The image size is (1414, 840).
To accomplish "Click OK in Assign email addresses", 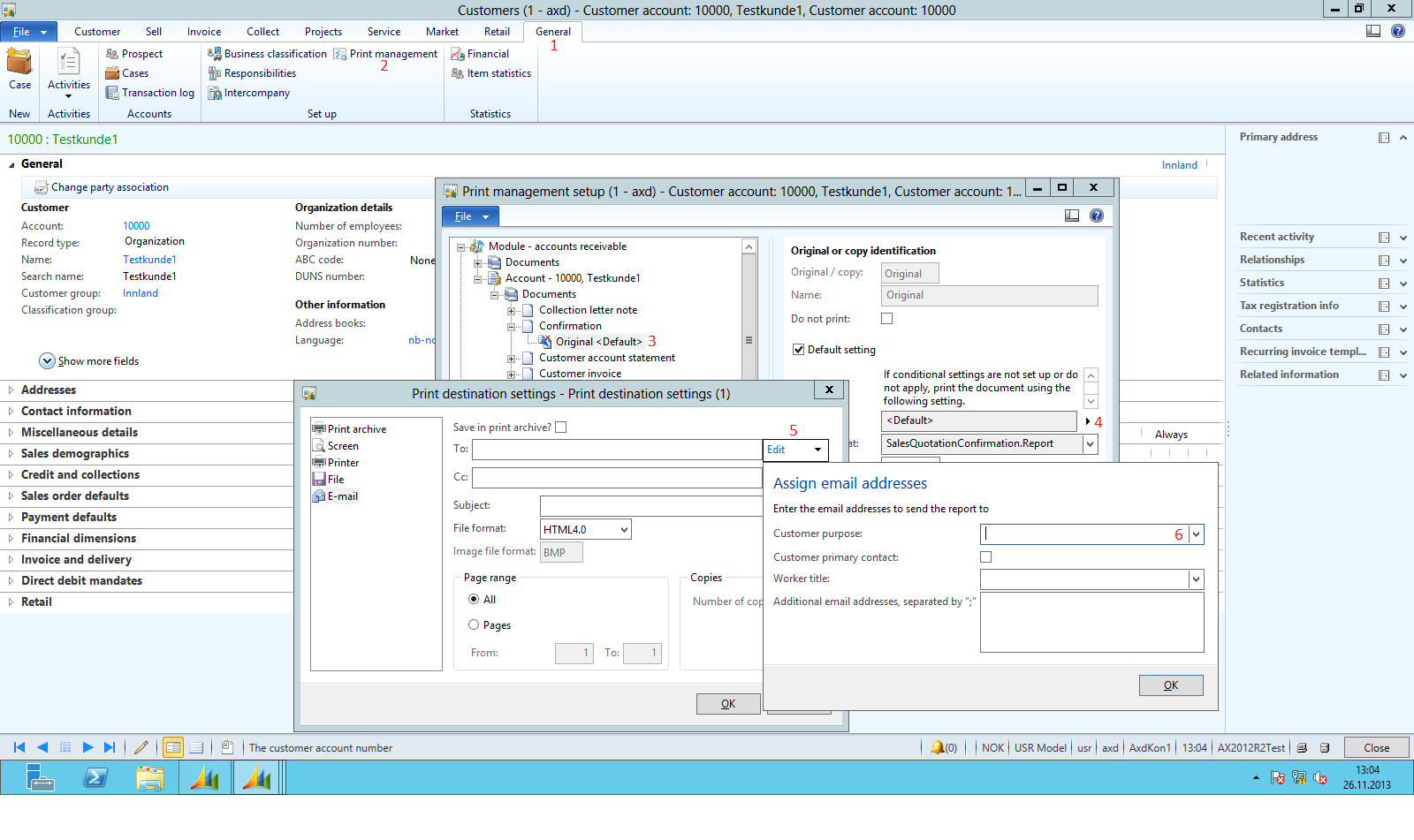I will [x=1170, y=685].
